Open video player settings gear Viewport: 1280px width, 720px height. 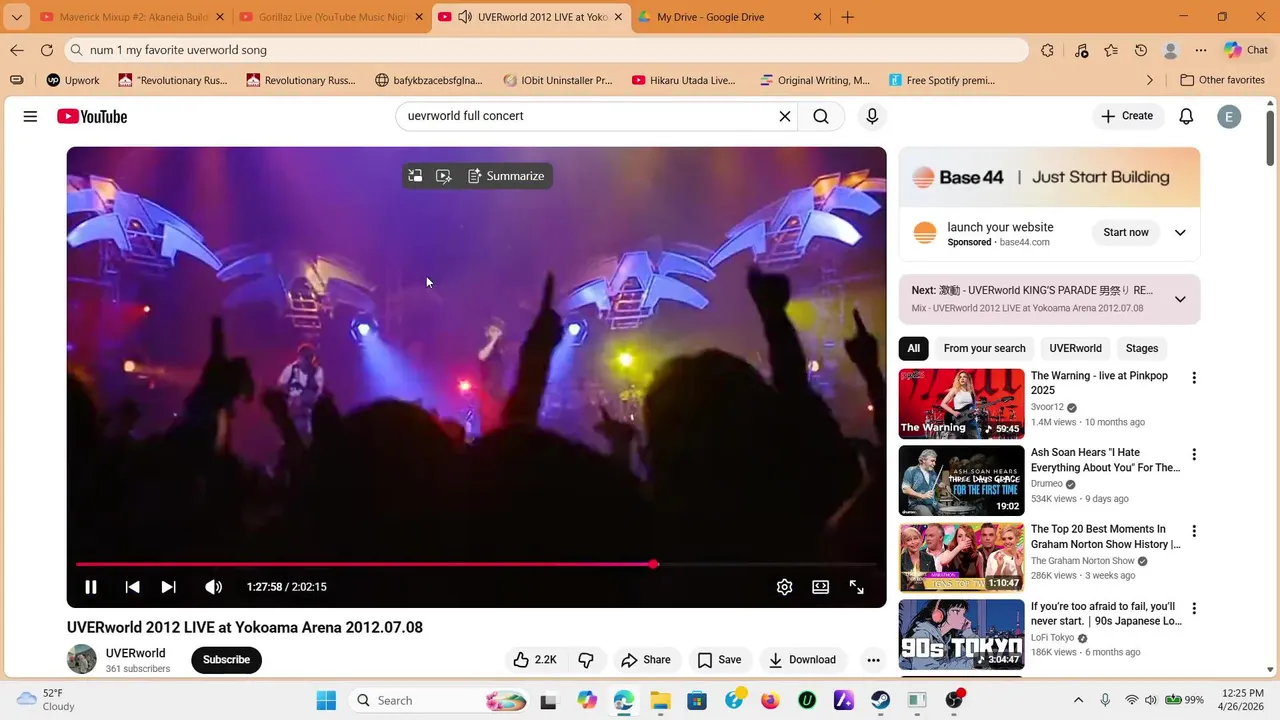click(785, 587)
